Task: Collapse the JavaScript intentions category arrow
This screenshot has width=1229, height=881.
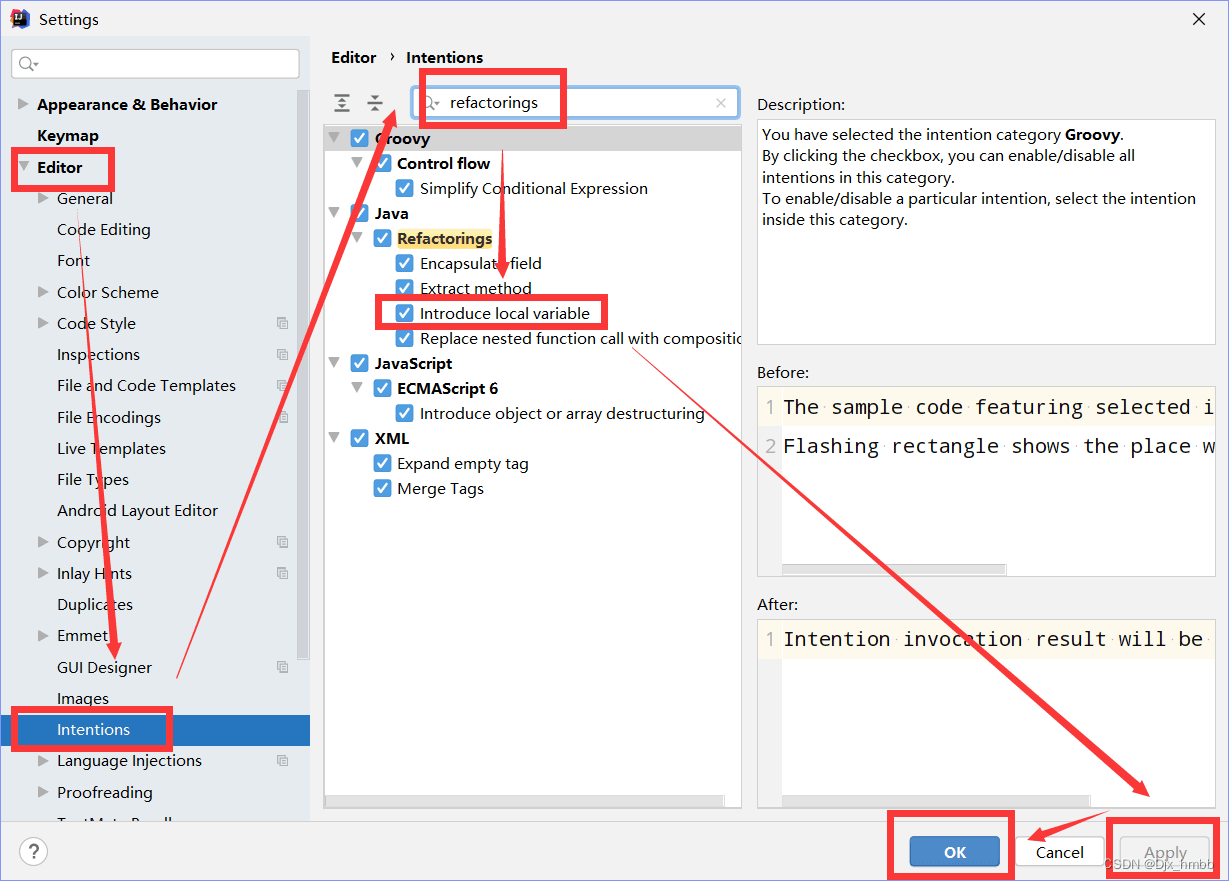Action: (x=334, y=363)
